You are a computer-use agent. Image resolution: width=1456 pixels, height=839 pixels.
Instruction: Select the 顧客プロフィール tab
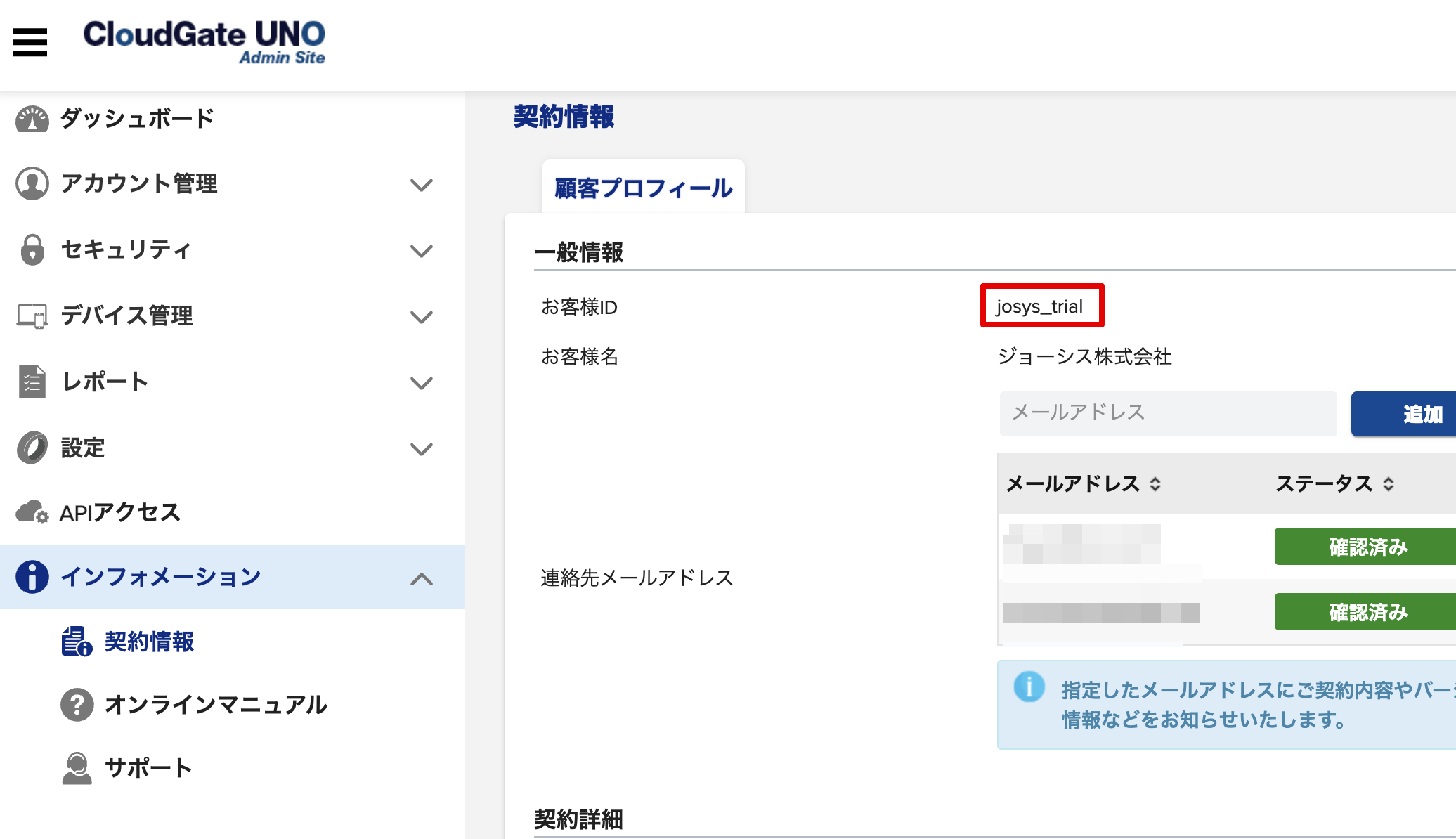[643, 188]
